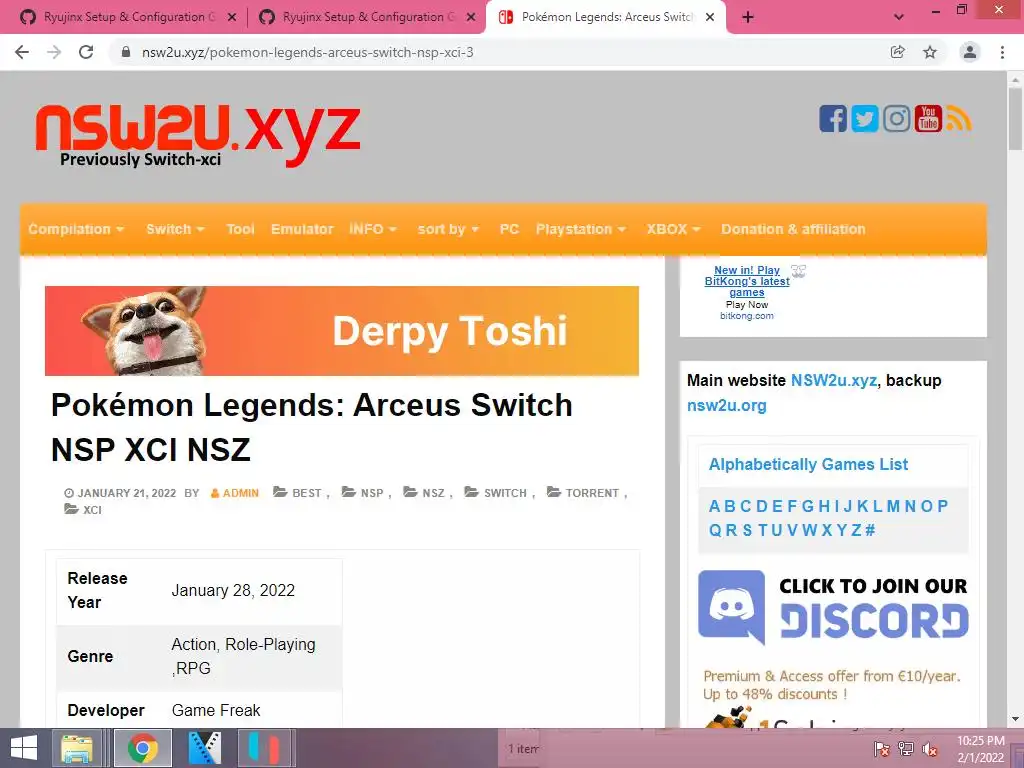
Task: Open the Emulator menu item
Action: point(302,229)
